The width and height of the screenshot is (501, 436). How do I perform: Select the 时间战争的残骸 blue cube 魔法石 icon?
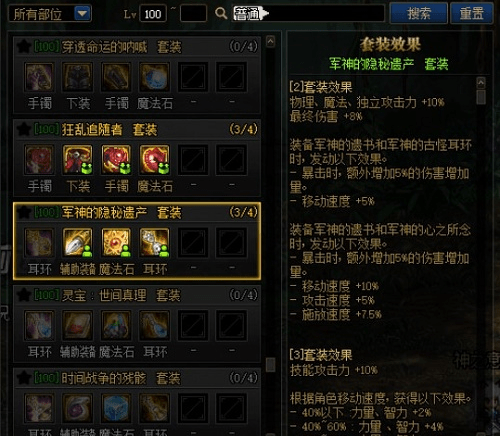[116, 408]
